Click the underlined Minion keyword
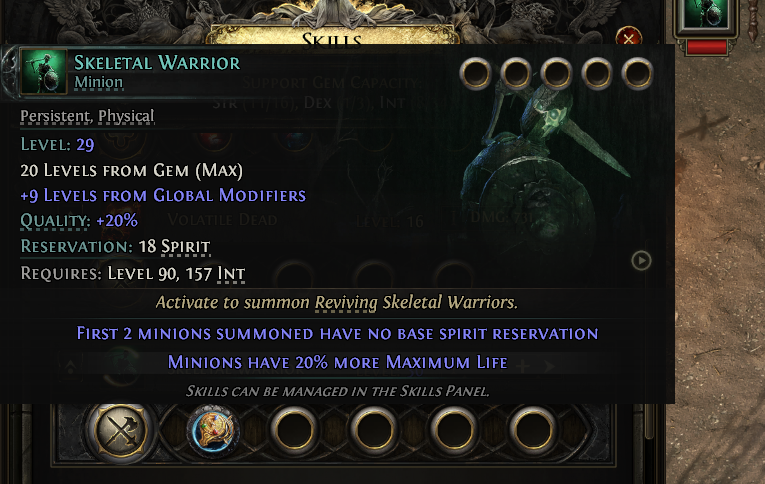The height and width of the screenshot is (484, 765). [x=99, y=82]
